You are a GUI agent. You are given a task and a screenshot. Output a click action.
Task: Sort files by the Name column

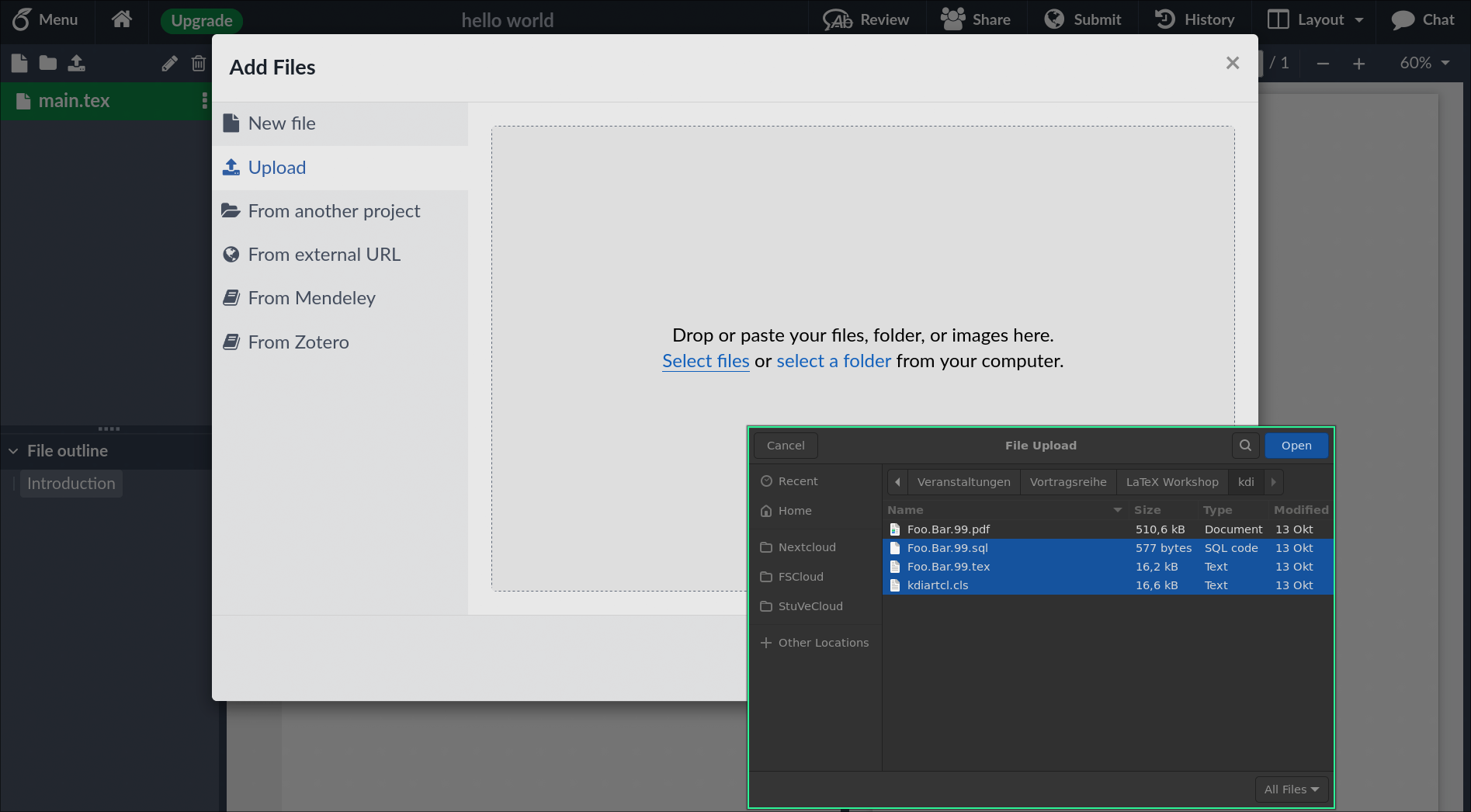[x=1006, y=510]
